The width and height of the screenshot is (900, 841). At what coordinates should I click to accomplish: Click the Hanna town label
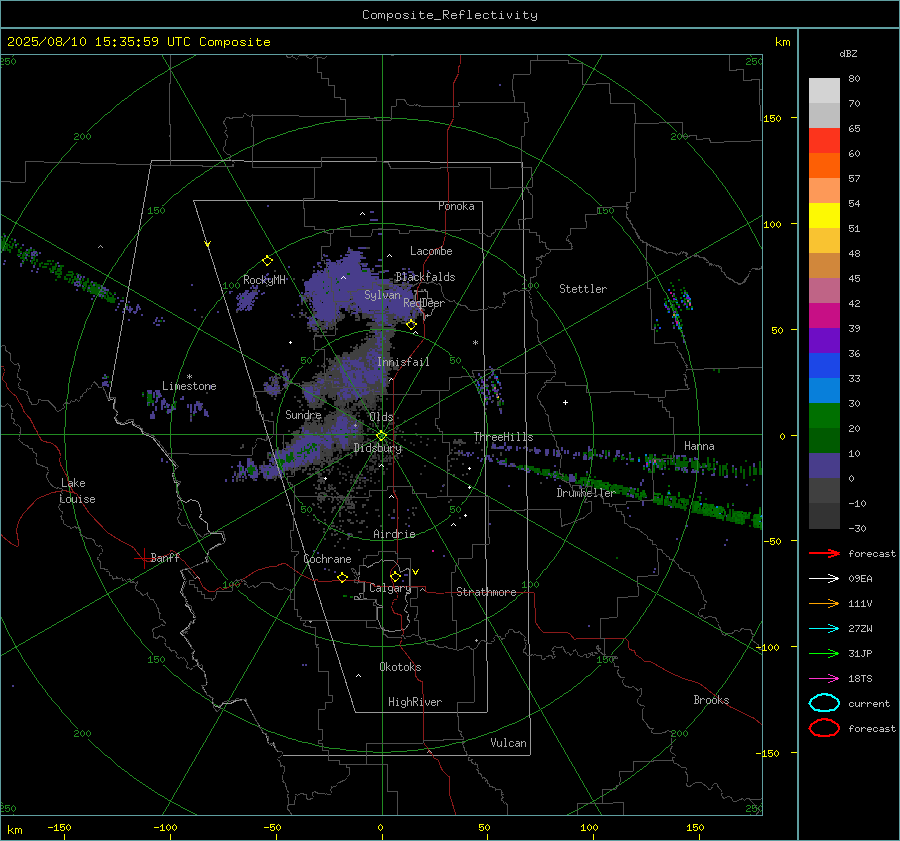(699, 446)
